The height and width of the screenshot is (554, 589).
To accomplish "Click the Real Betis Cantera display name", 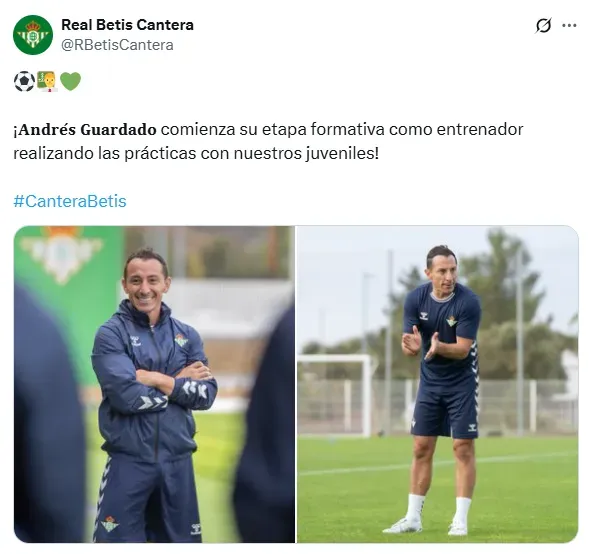I will point(127,25).
